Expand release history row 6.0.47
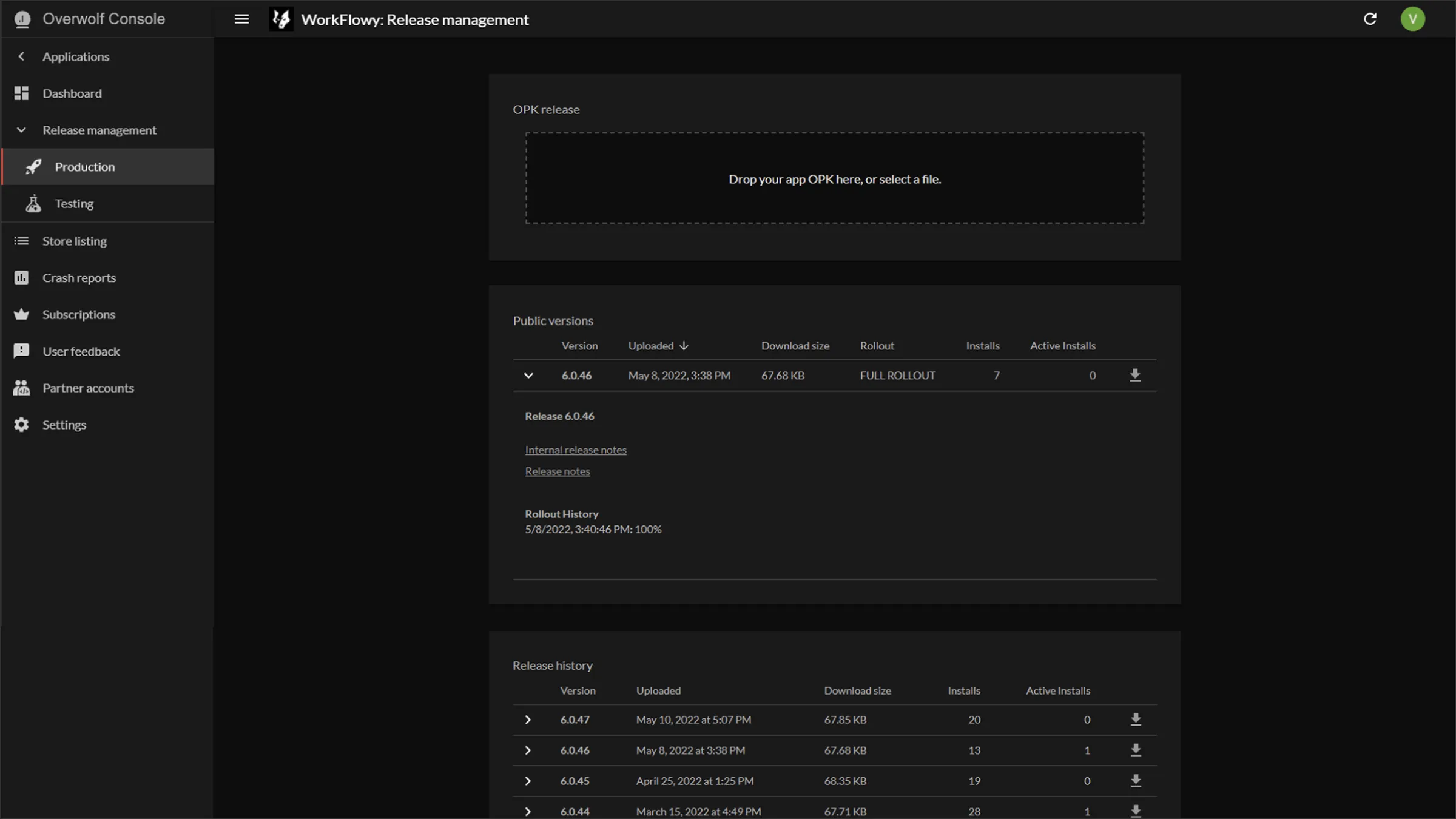Viewport: 1456px width, 819px height. [x=528, y=720]
